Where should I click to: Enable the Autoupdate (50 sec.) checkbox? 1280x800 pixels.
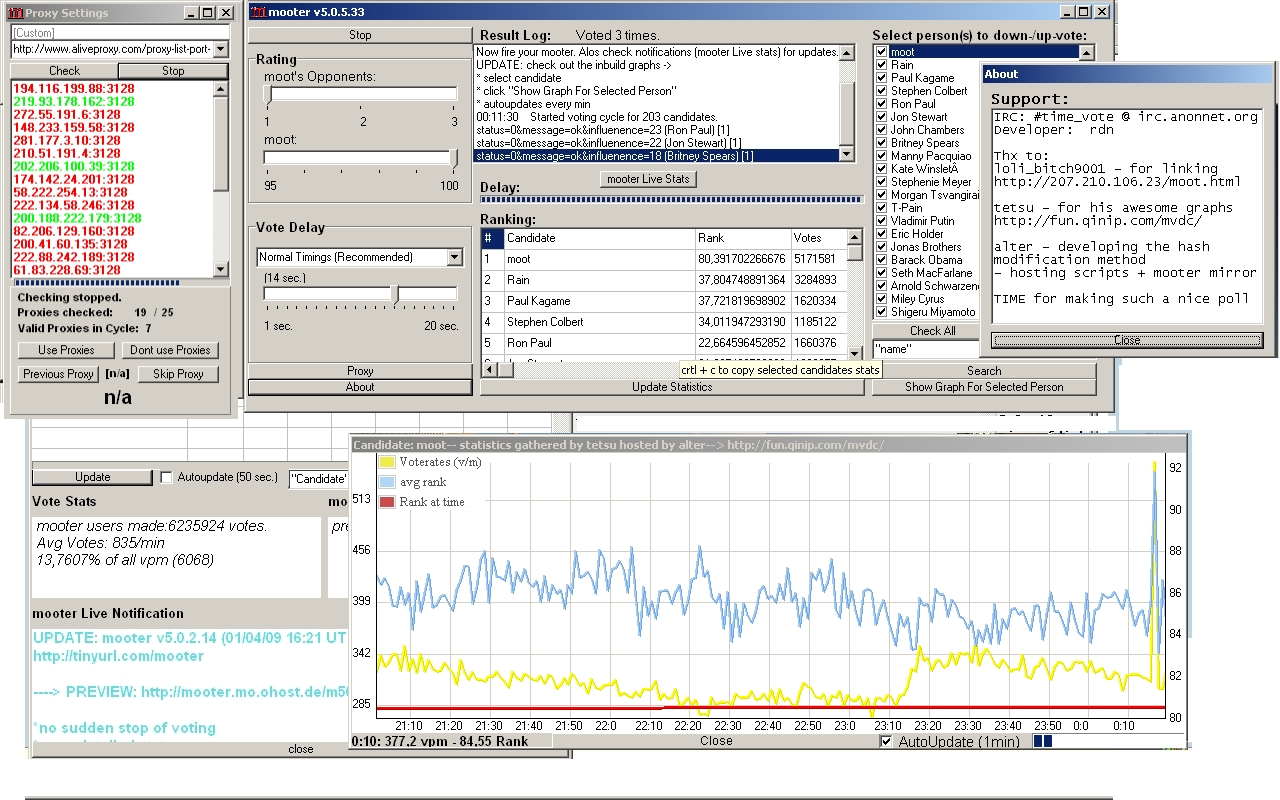coord(167,478)
